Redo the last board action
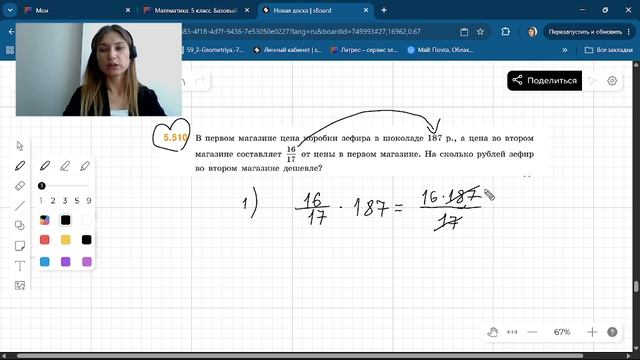640x360 pixels. click(x=200, y=81)
